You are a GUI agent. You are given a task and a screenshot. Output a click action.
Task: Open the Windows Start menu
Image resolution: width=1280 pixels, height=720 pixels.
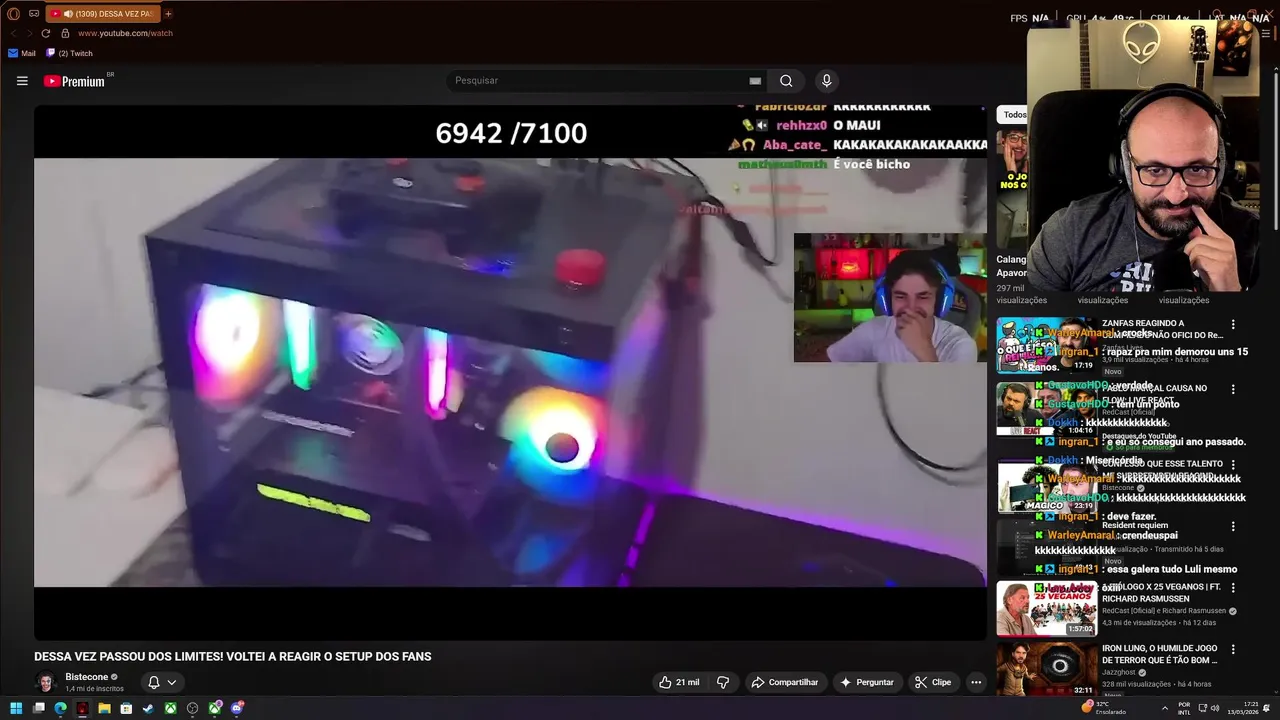pos(16,708)
